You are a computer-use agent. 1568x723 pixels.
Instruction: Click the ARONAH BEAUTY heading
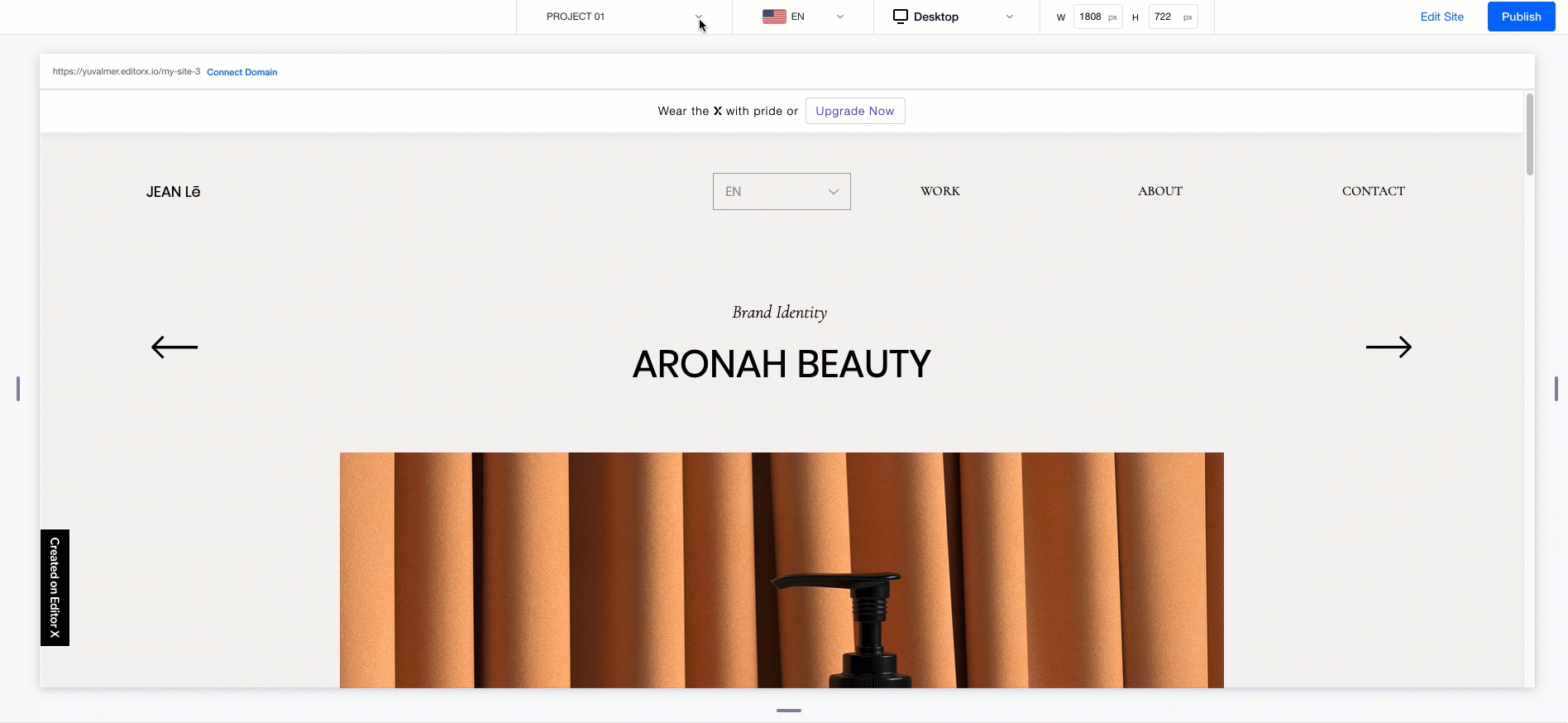click(x=782, y=364)
